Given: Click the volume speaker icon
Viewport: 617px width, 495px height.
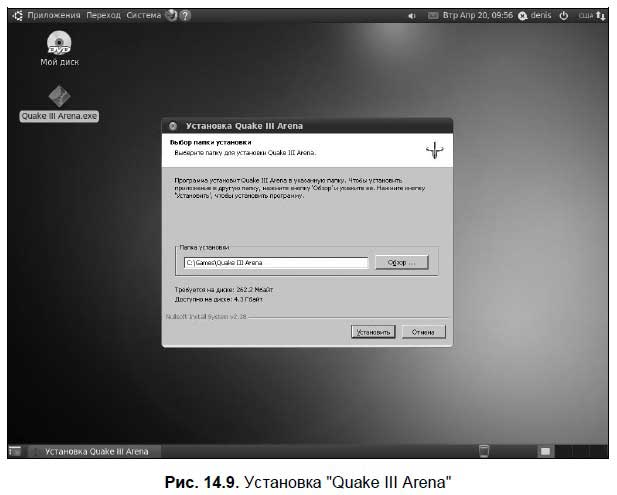Looking at the screenshot, I should [412, 16].
